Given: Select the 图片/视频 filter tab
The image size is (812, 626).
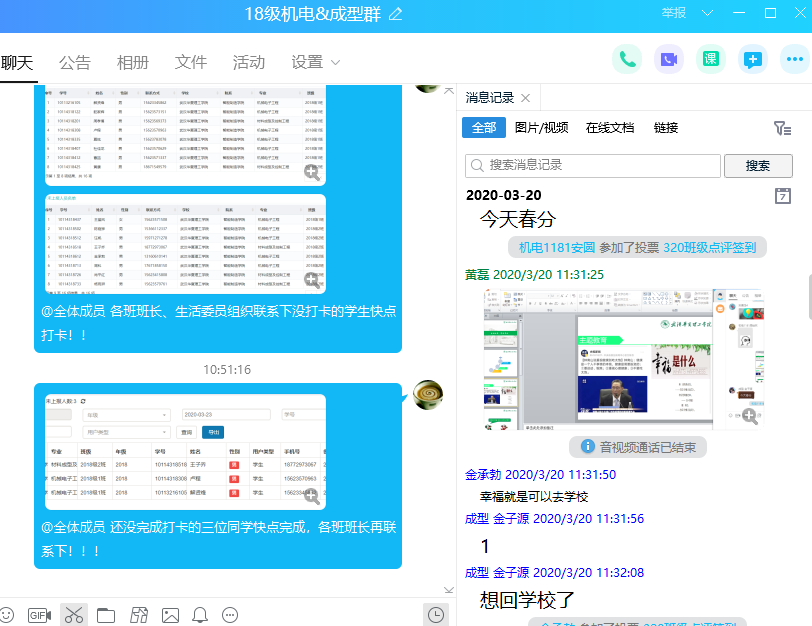Looking at the screenshot, I should pyautogui.click(x=541, y=128).
